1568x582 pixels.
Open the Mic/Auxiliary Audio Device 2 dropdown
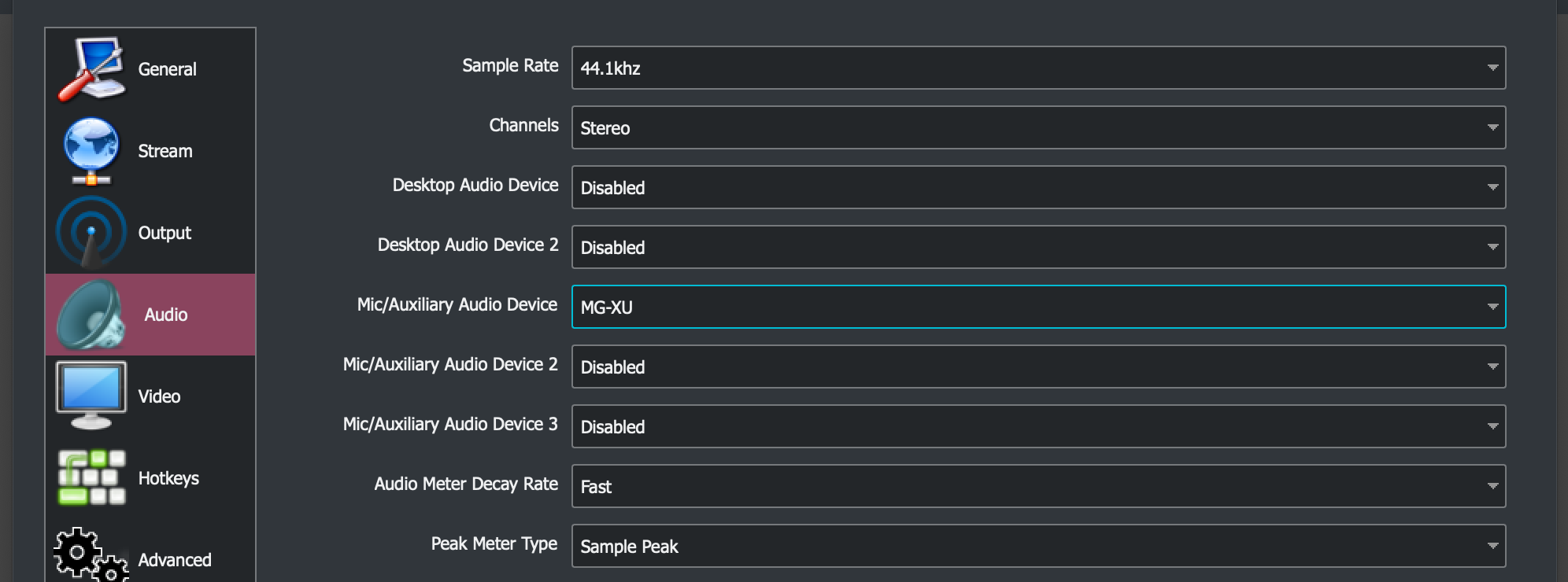pos(1037,367)
